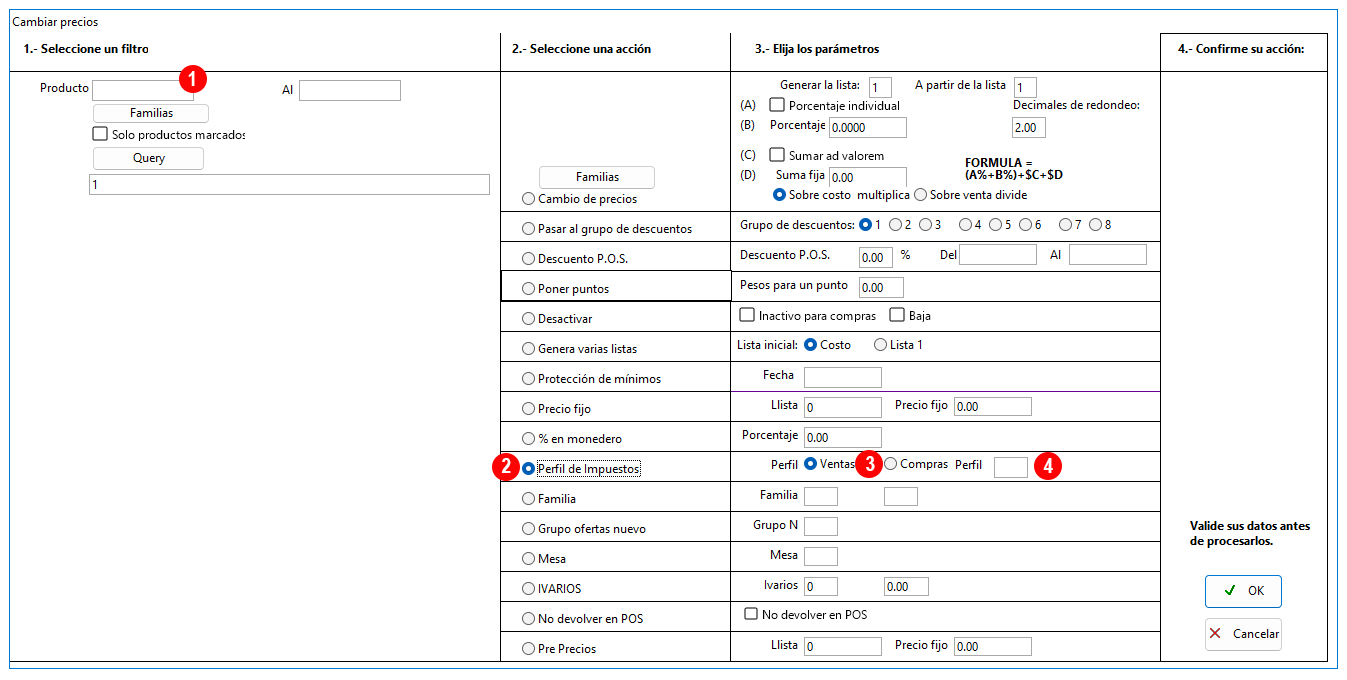Viewport: 1347px width, 680px height.
Task: Click Descuento P.O.S. Del date field
Action: [x=998, y=255]
